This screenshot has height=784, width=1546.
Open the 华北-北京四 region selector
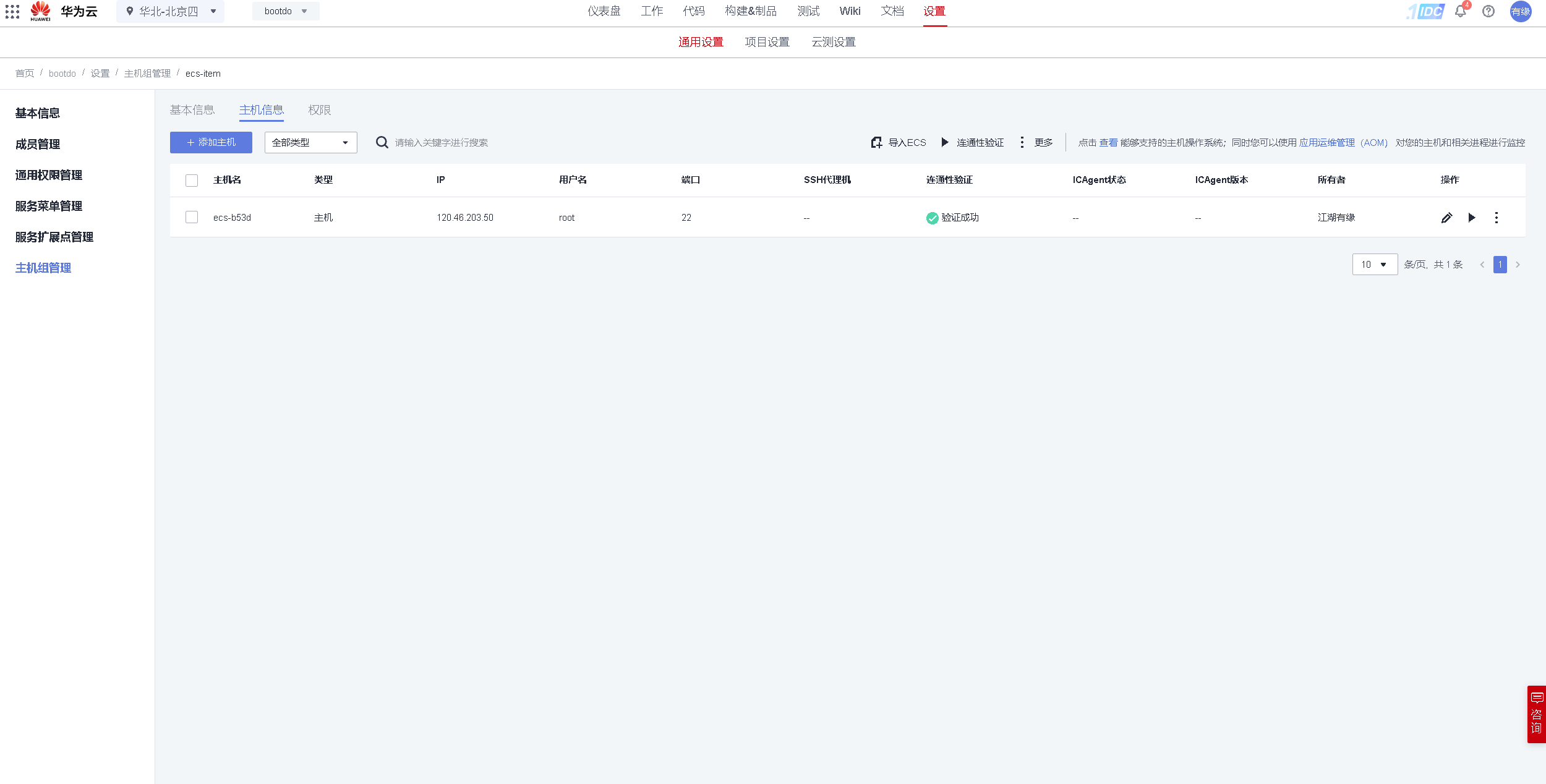[x=171, y=12]
